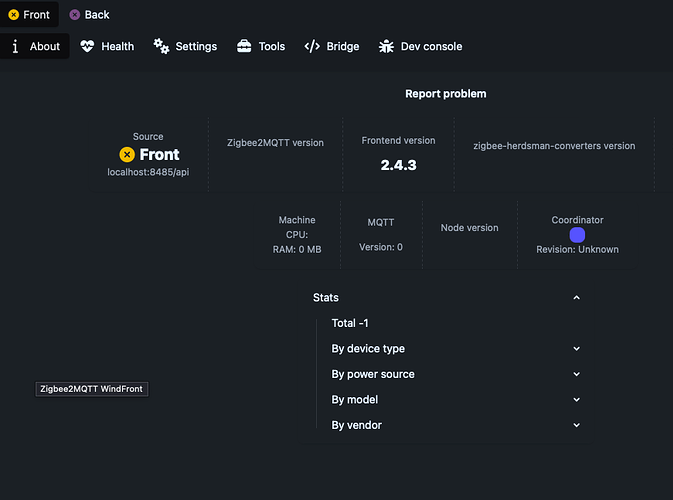Open the Health tab
Viewport: 673px width, 500px height.
(107, 46)
